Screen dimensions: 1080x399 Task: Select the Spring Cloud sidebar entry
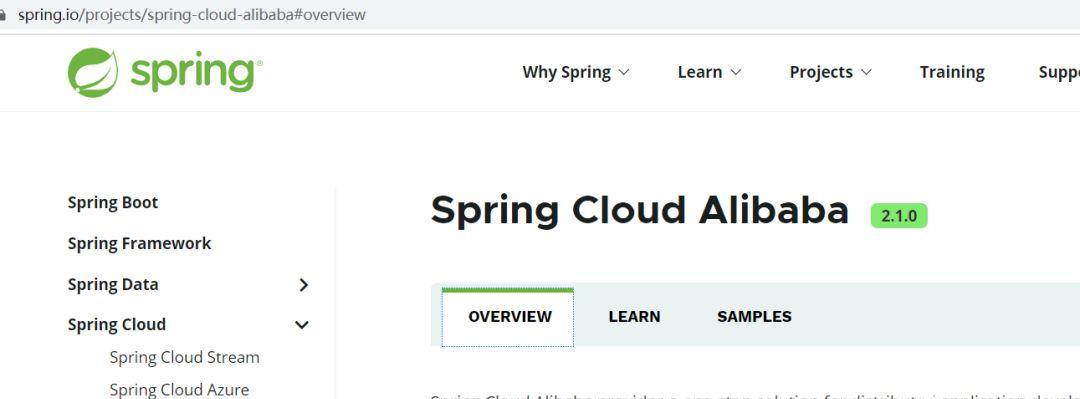116,325
